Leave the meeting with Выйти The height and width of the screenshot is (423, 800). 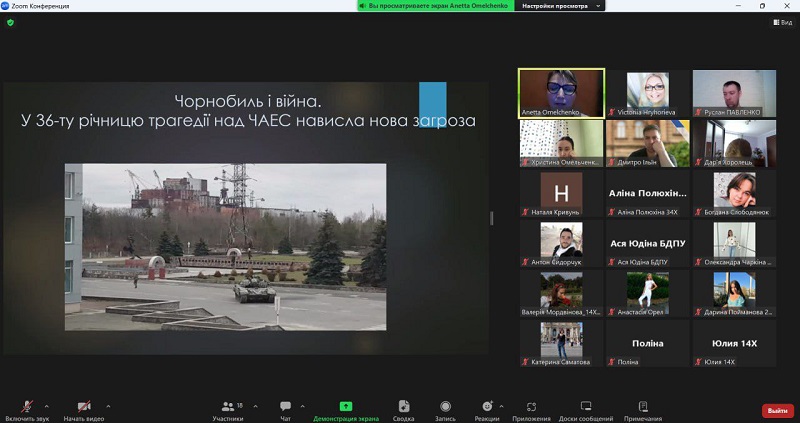[x=777, y=410]
